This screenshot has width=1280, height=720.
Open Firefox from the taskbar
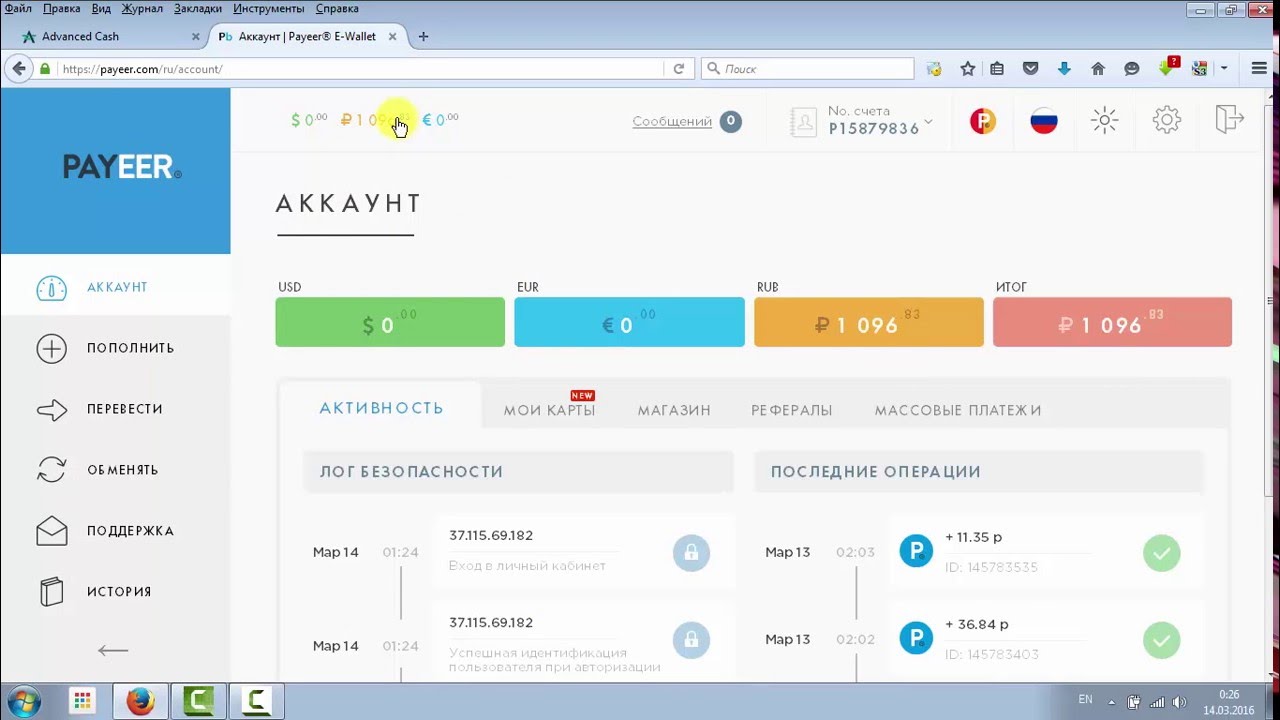click(140, 701)
